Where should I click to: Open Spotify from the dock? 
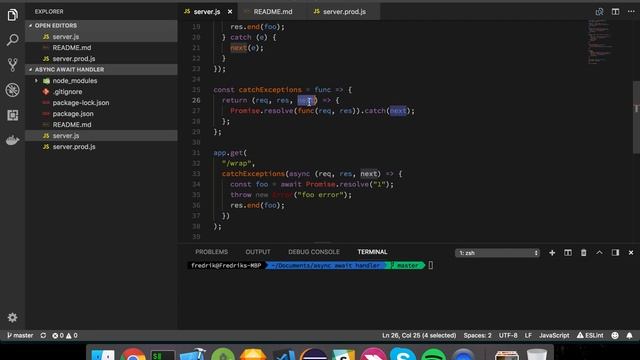[x=433, y=354]
